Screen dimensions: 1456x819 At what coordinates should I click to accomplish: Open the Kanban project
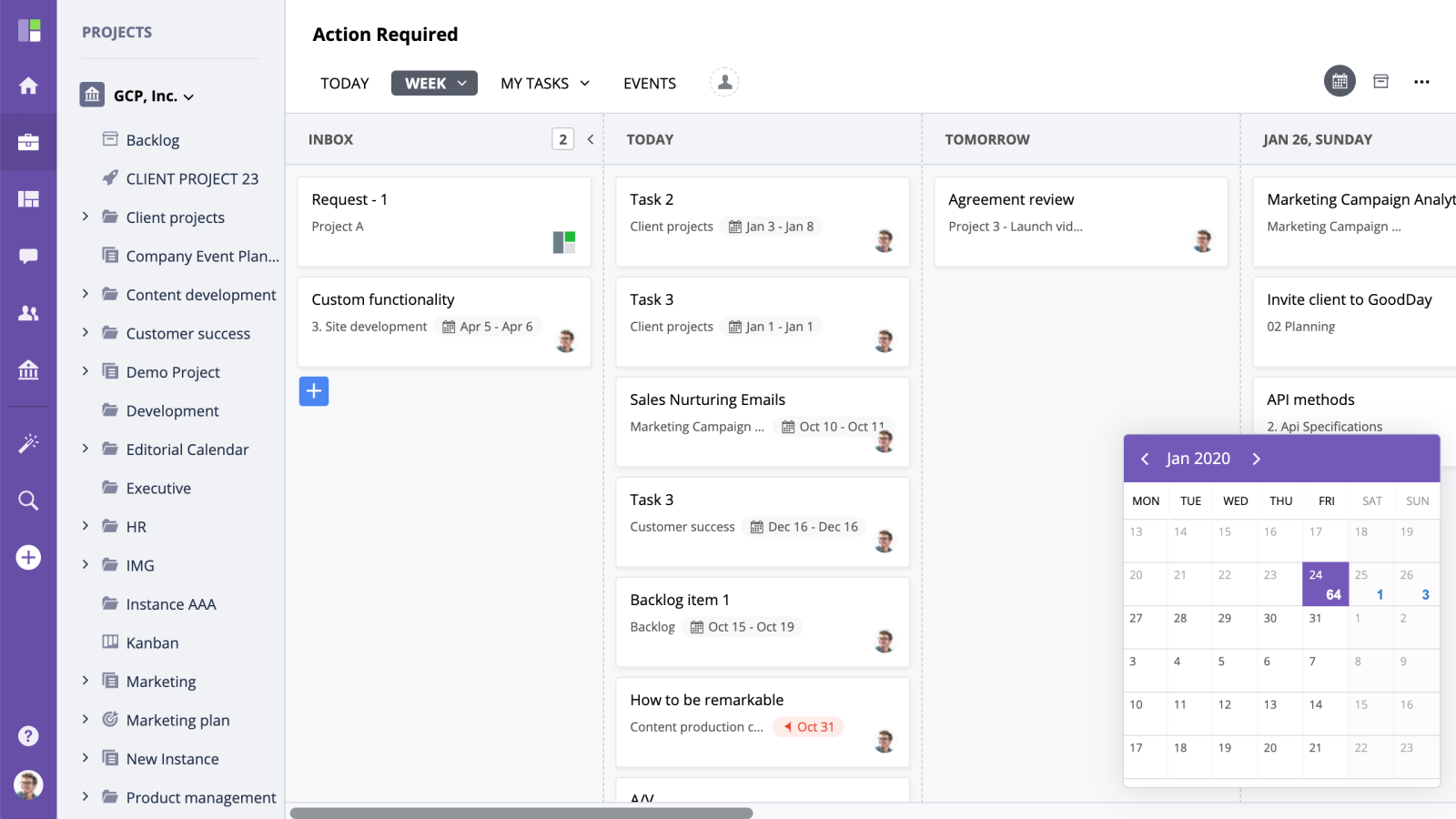coord(152,642)
